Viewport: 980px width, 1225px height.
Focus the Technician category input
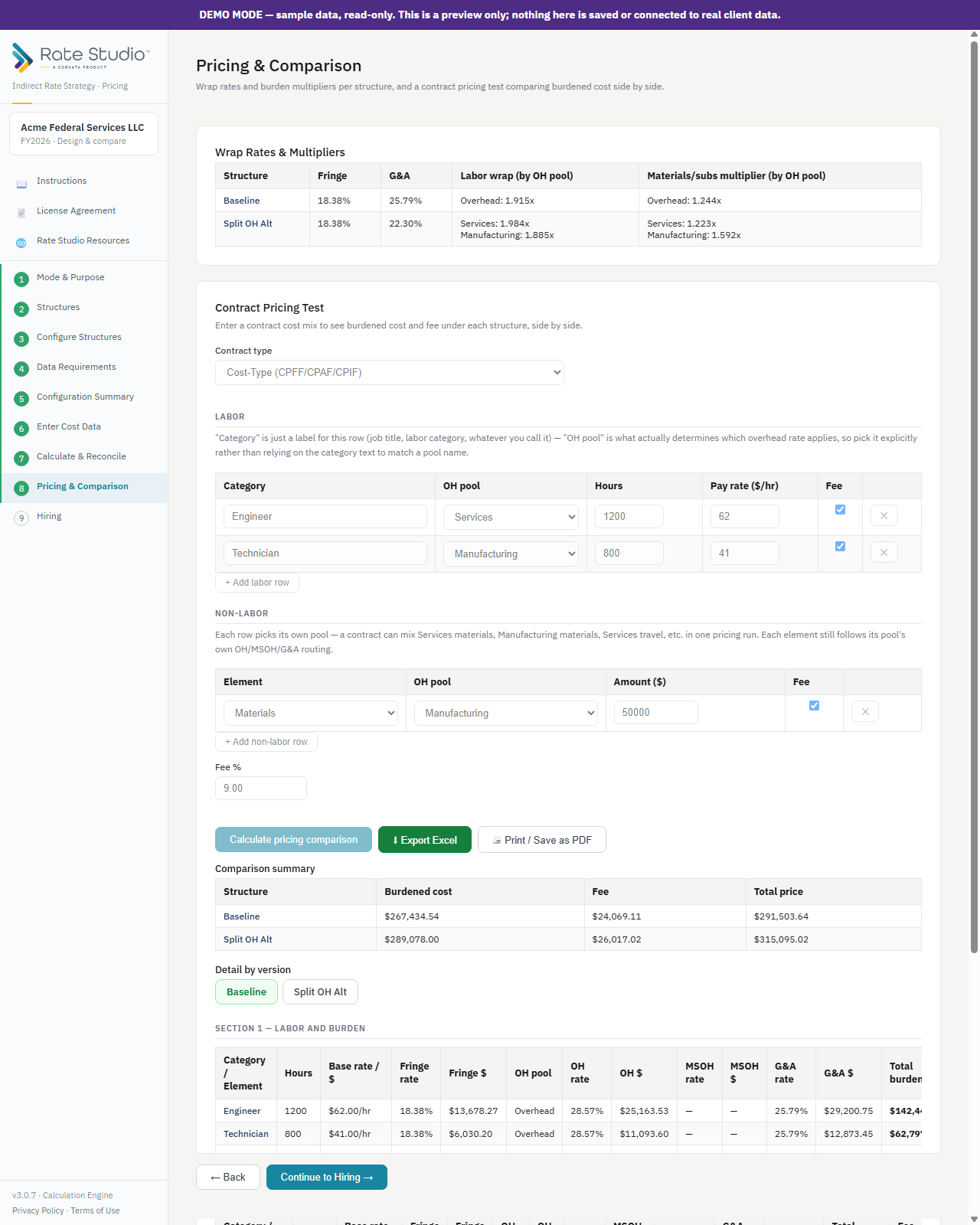pyautogui.click(x=325, y=554)
